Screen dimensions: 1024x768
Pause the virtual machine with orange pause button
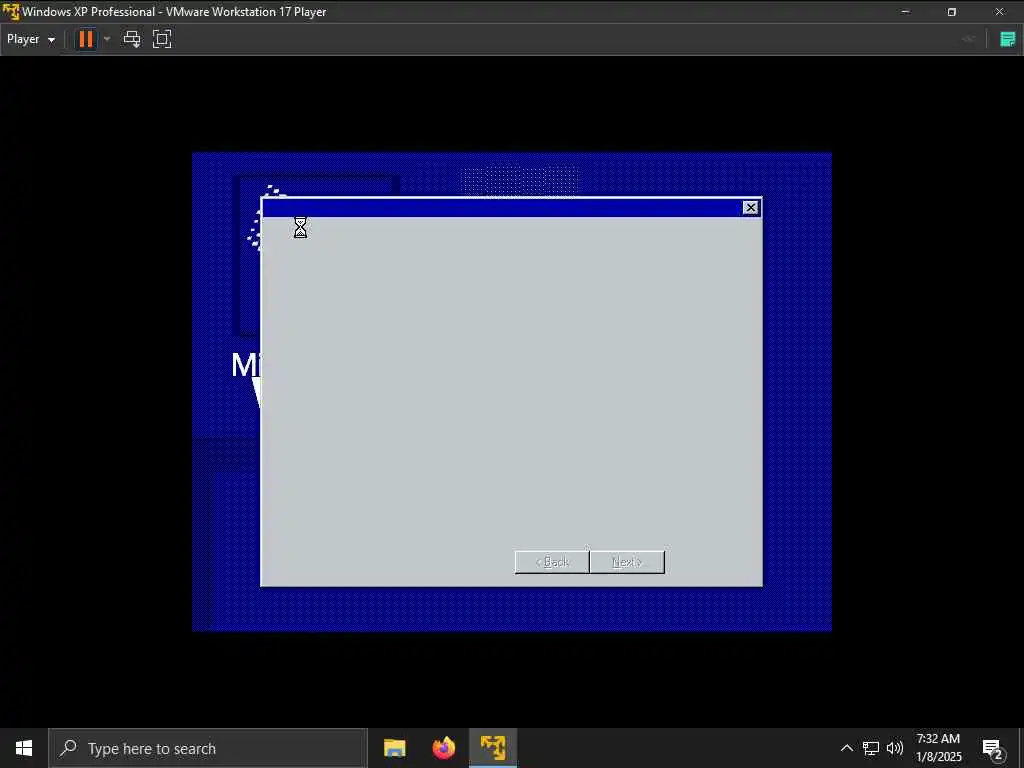tap(86, 39)
